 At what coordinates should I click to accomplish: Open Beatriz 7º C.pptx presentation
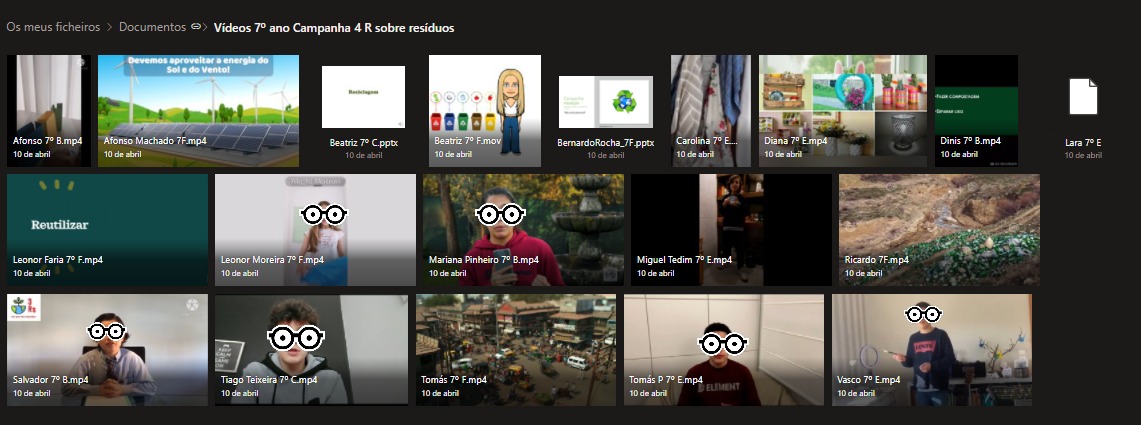point(363,98)
